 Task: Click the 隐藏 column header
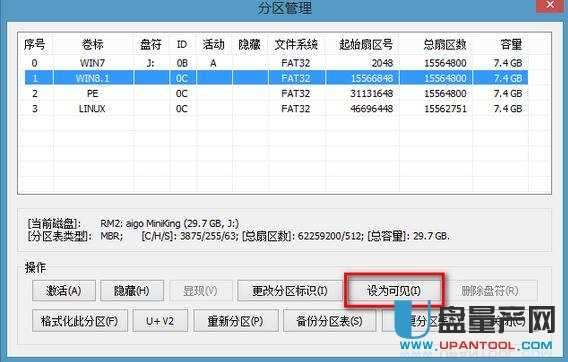pyautogui.click(x=249, y=45)
